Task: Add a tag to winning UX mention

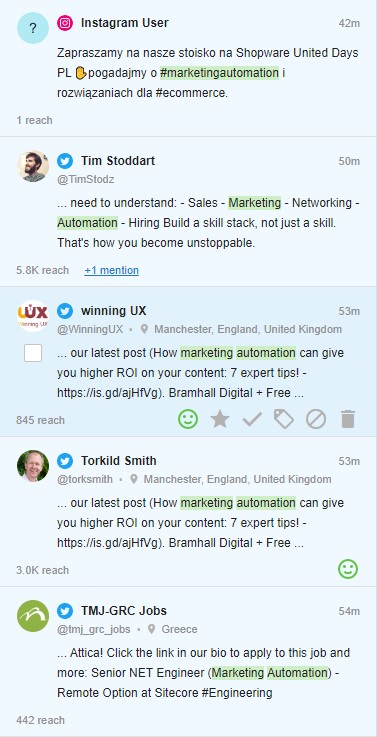Action: [284, 419]
